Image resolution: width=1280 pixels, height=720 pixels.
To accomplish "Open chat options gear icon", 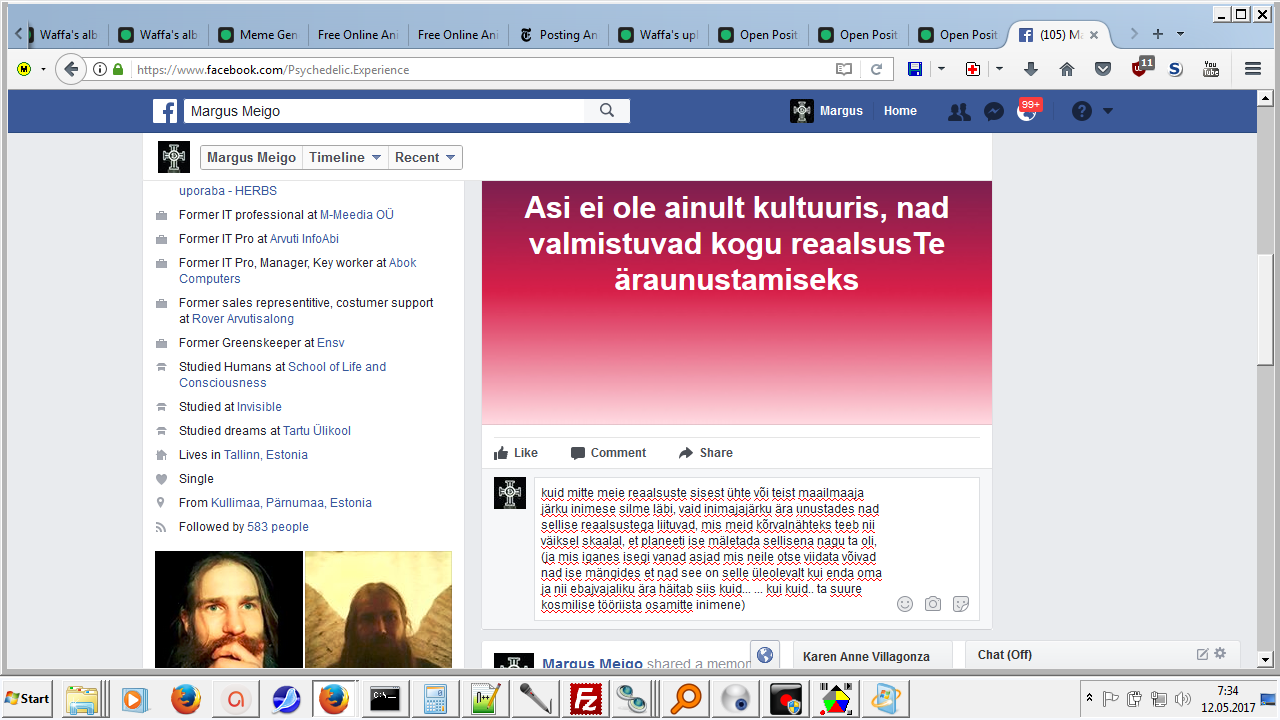I will pyautogui.click(x=1220, y=654).
